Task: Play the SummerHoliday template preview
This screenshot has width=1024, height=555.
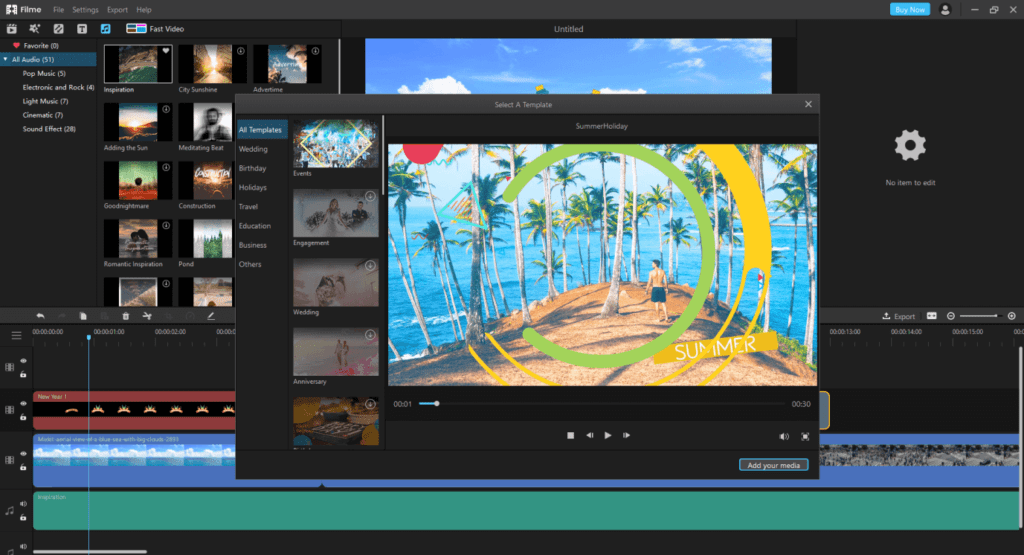Action: pos(608,436)
